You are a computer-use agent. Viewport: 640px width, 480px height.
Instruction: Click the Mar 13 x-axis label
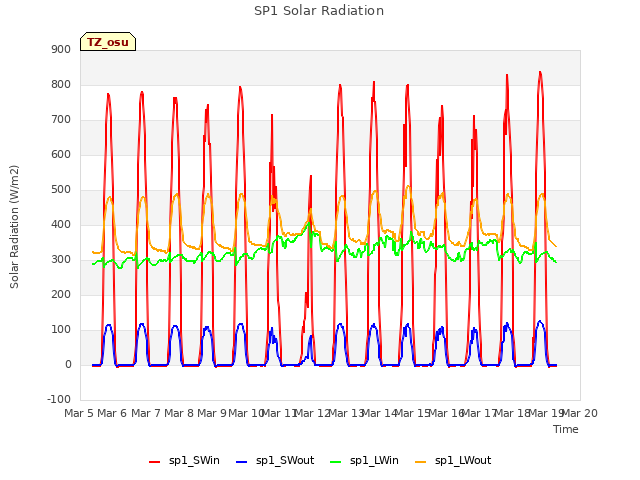click(x=346, y=413)
